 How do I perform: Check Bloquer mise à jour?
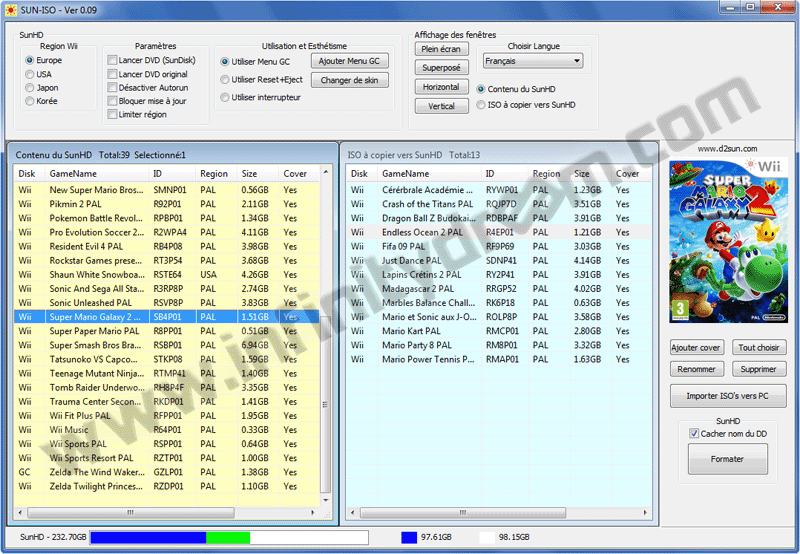(x=112, y=101)
